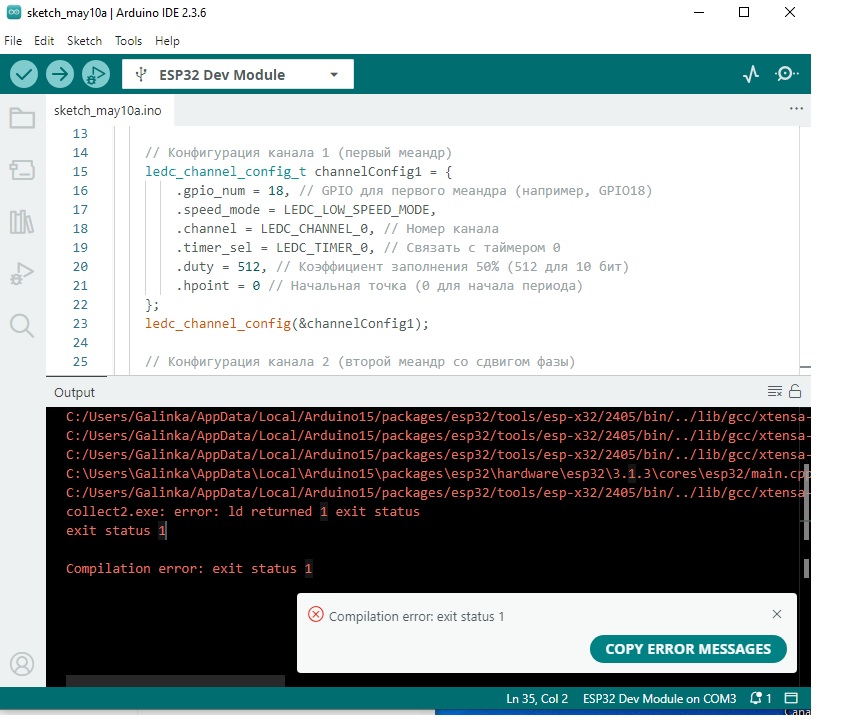The height and width of the screenshot is (722, 856).
Task: Maximize the Arduino IDE window
Action: tap(744, 12)
